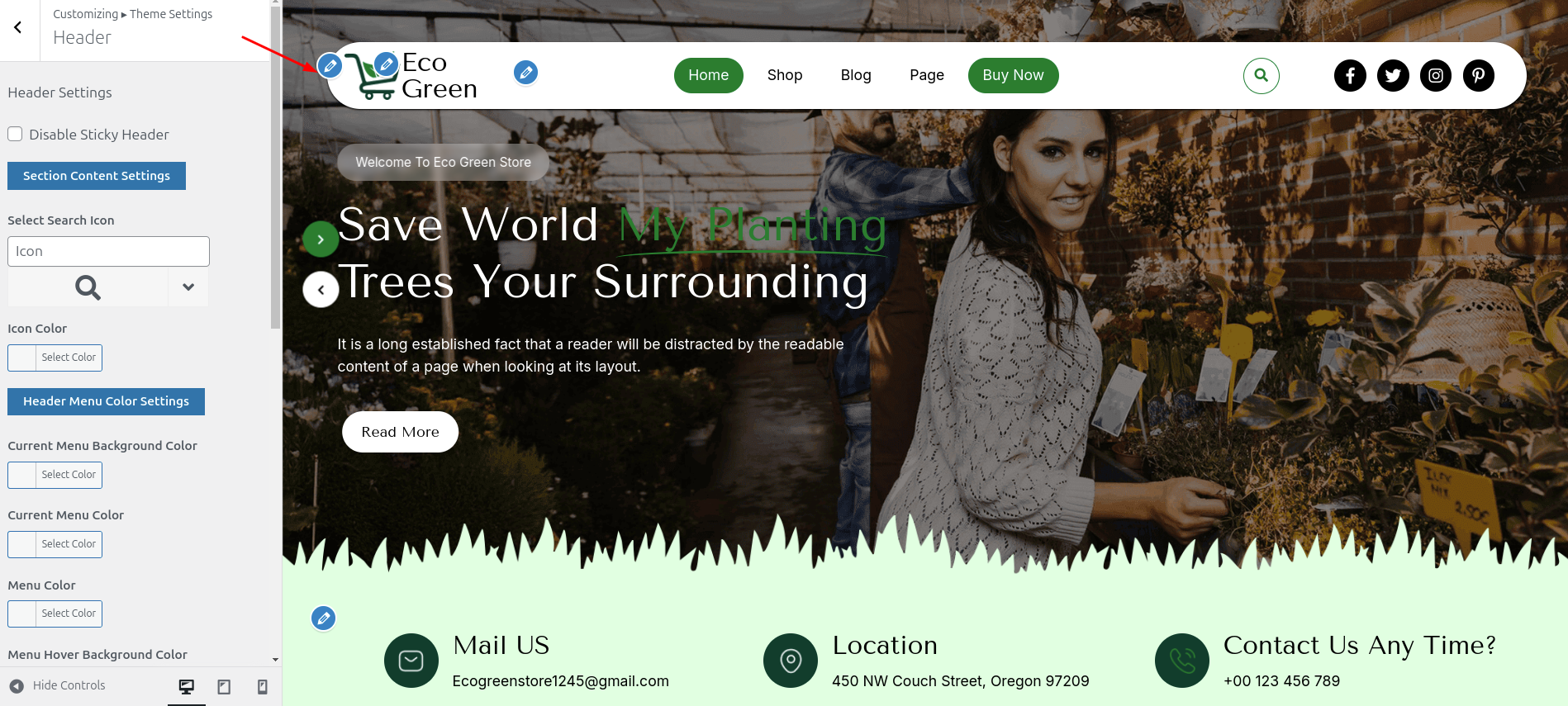The width and height of the screenshot is (1568, 706).
Task: Go to the previous slide with the white arrow
Action: pyautogui.click(x=321, y=290)
